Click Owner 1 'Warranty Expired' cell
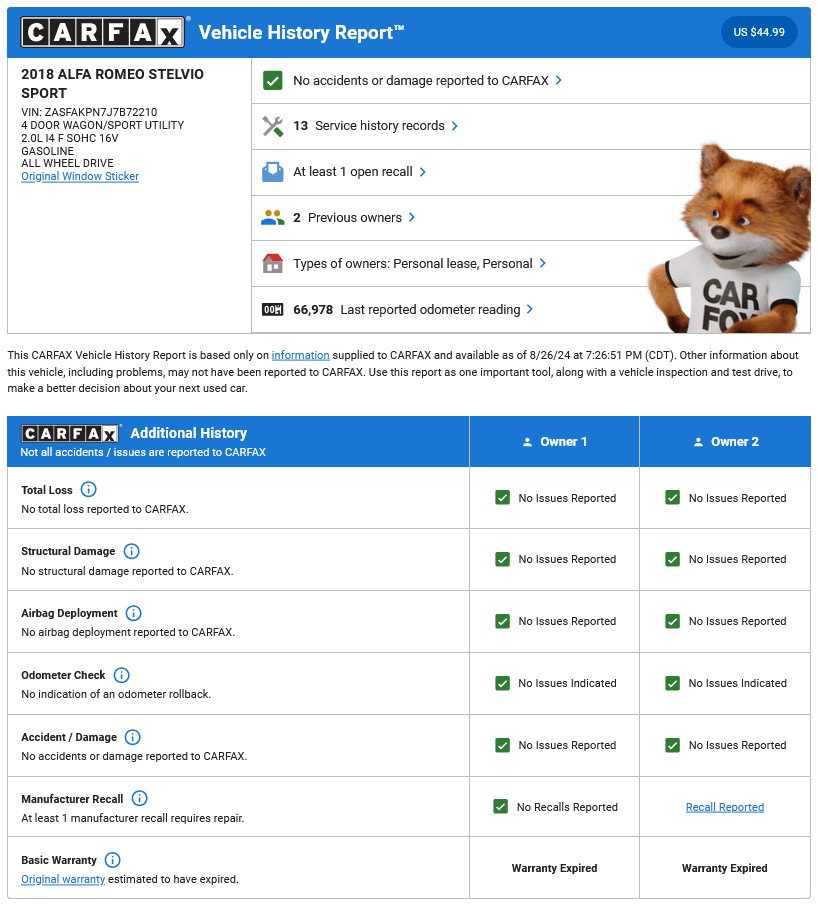 [x=555, y=868]
